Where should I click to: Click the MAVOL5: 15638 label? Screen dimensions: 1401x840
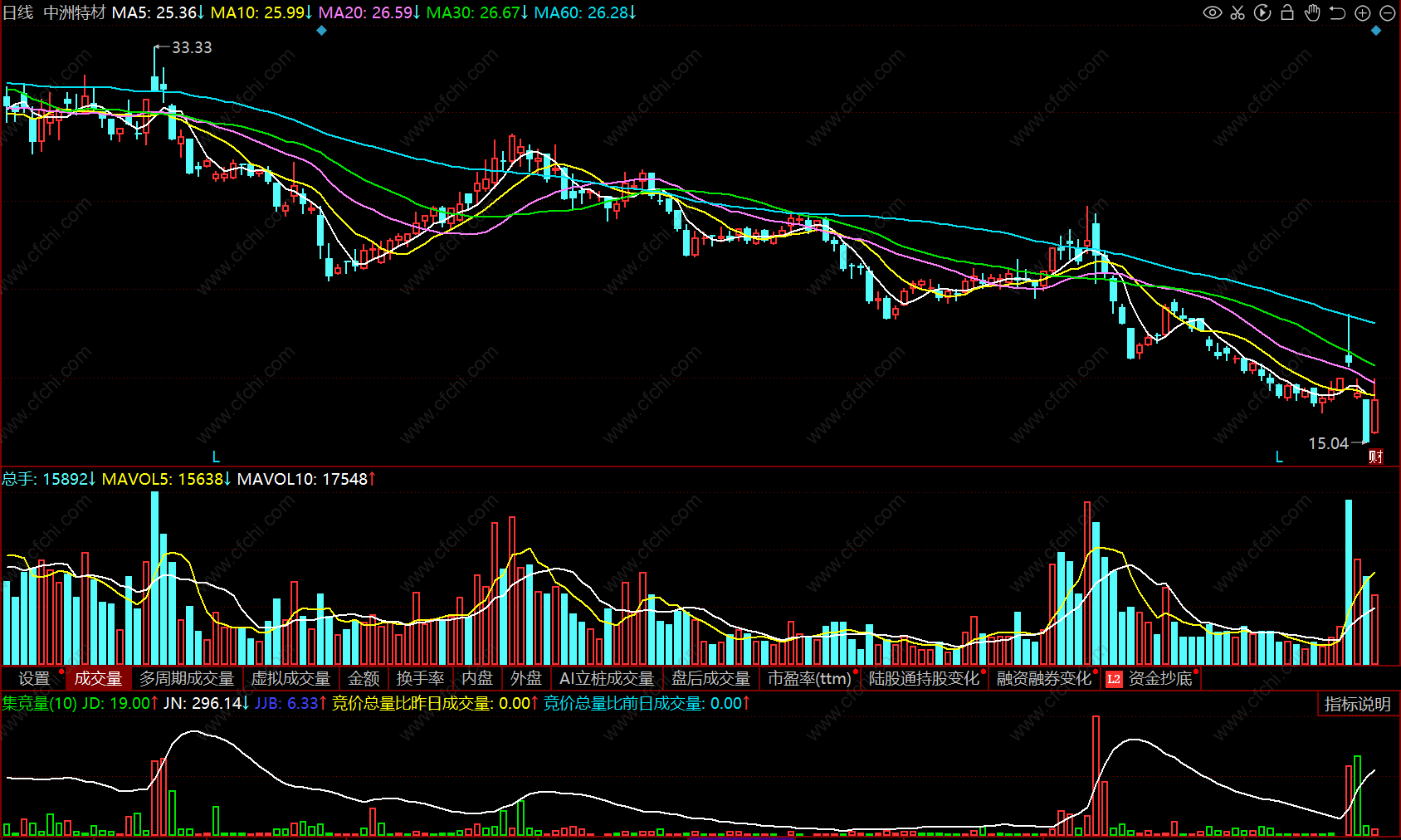(x=166, y=479)
